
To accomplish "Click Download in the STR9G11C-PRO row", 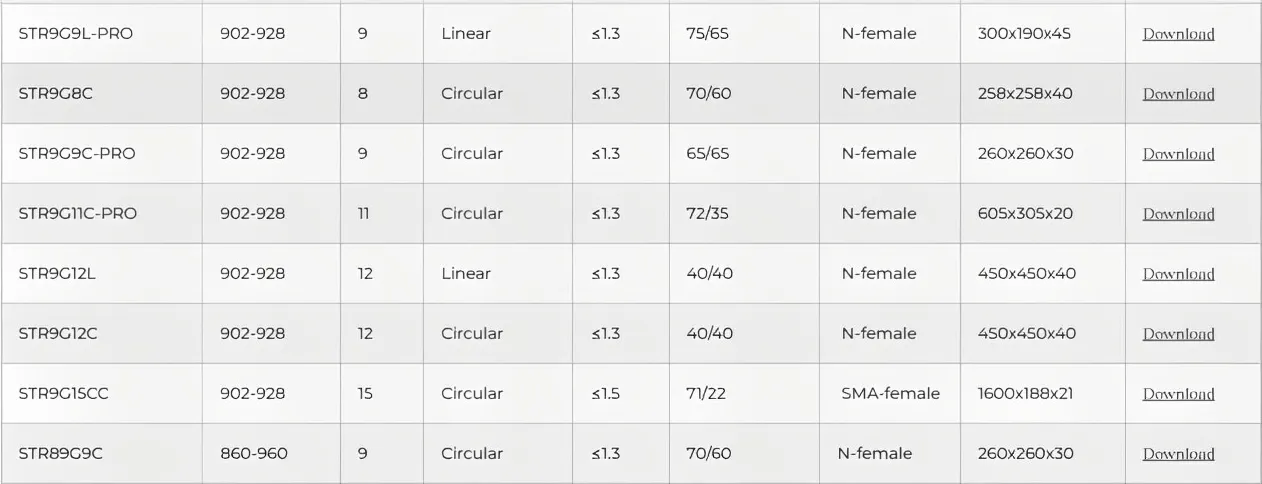I will point(1178,214).
